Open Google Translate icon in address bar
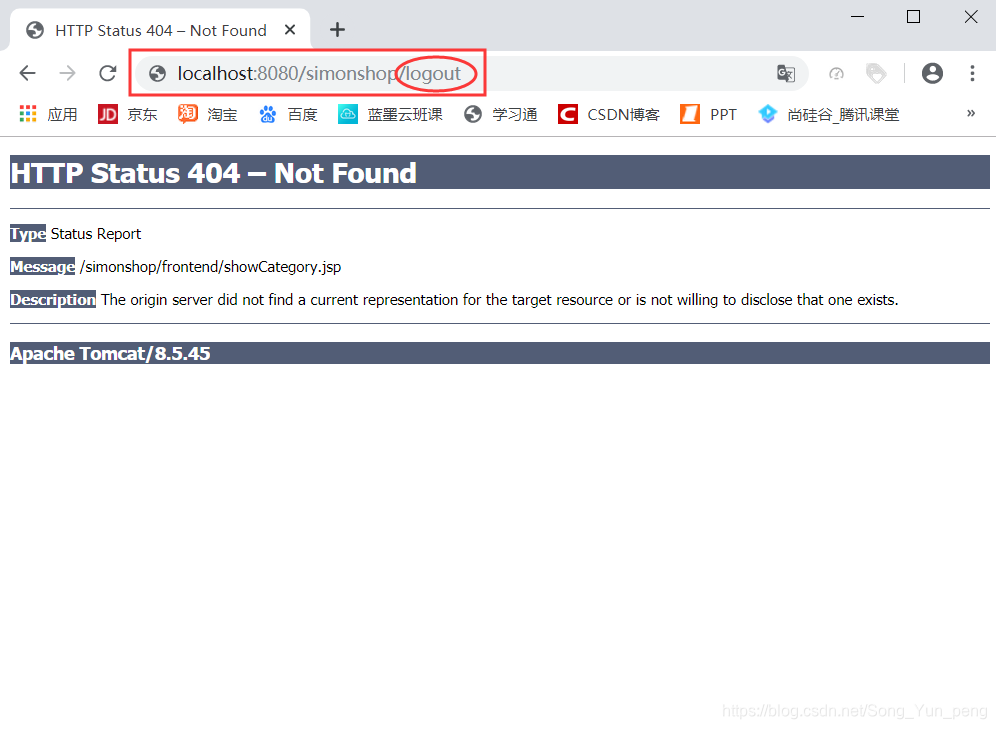Screen dimensions: 996x729 786,74
